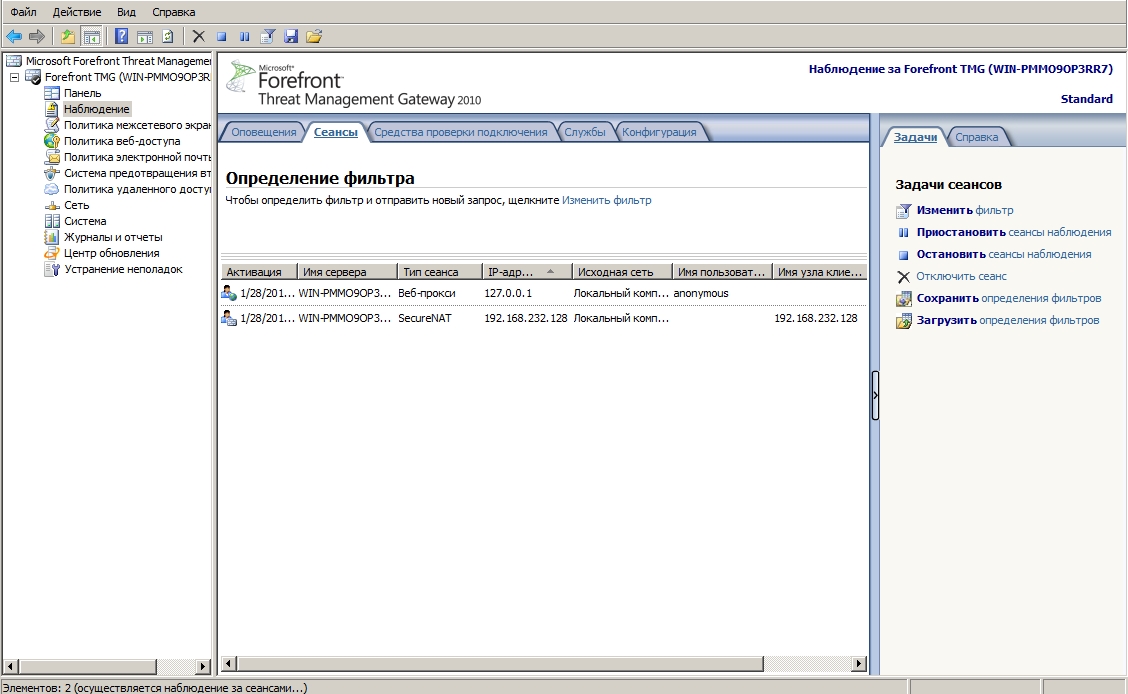Open the Файл menu
Image resolution: width=1128 pixels, height=694 pixels.
23,12
